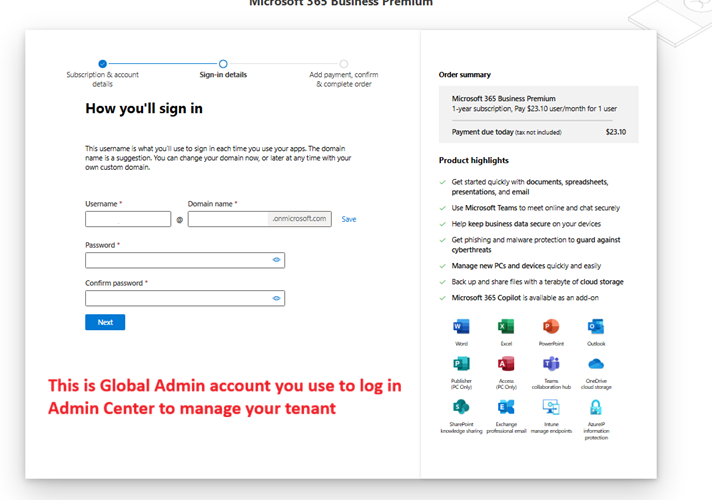Click the PowerPoint app icon
This screenshot has height=500, width=712.
pyautogui.click(x=551, y=327)
